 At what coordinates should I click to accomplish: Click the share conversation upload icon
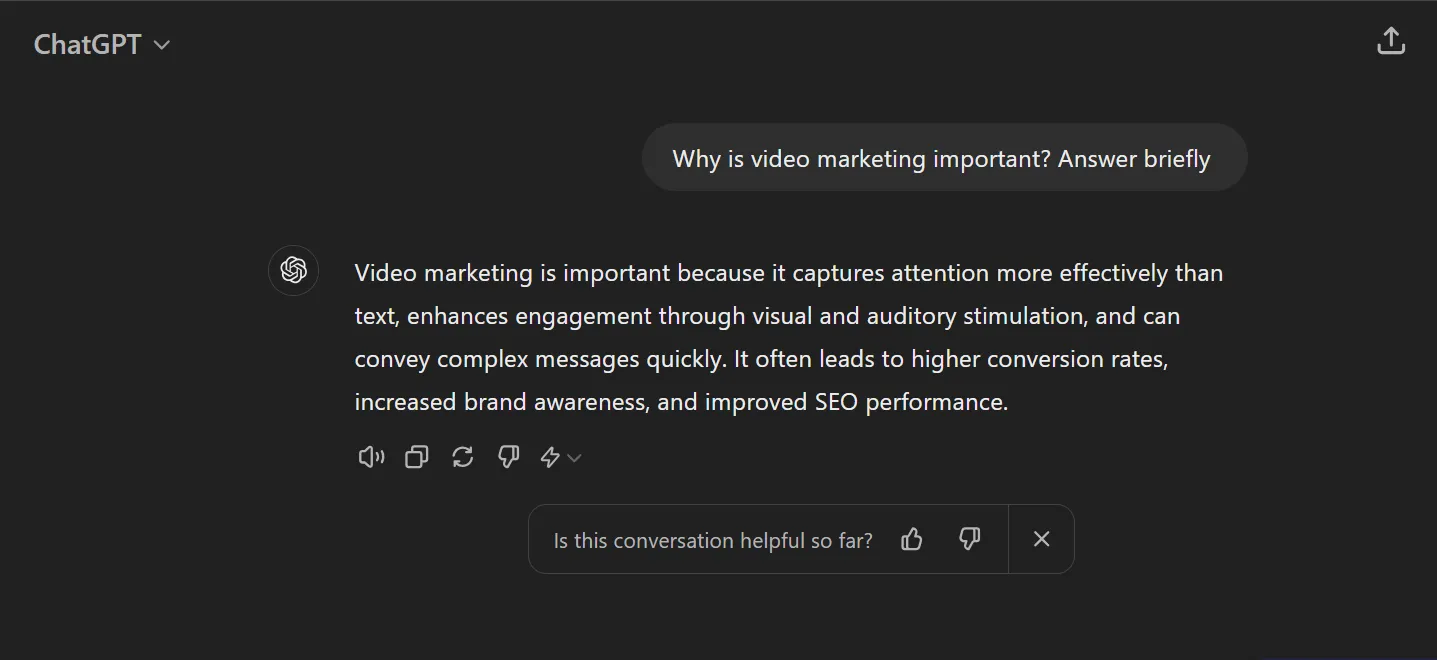click(1391, 42)
